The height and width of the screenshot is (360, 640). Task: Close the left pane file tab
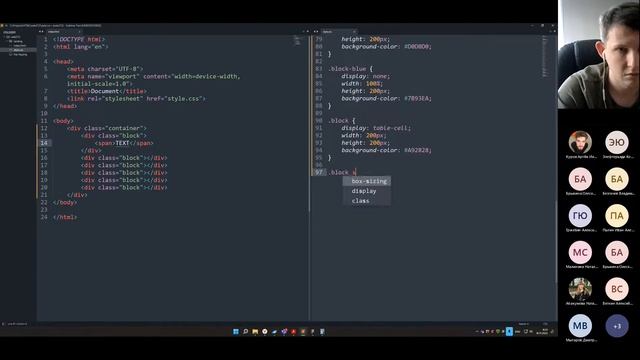(79, 31)
